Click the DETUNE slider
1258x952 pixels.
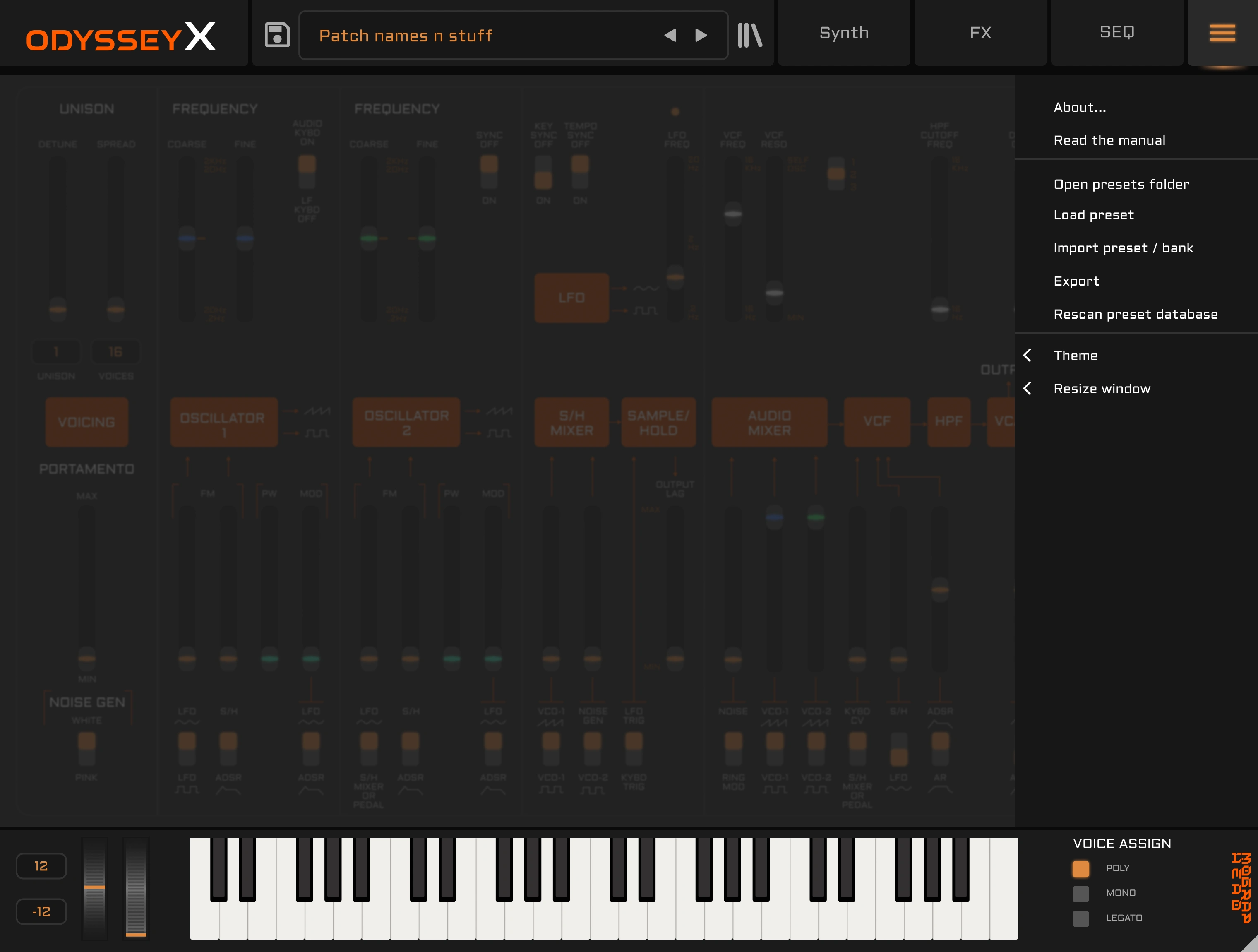click(x=58, y=239)
